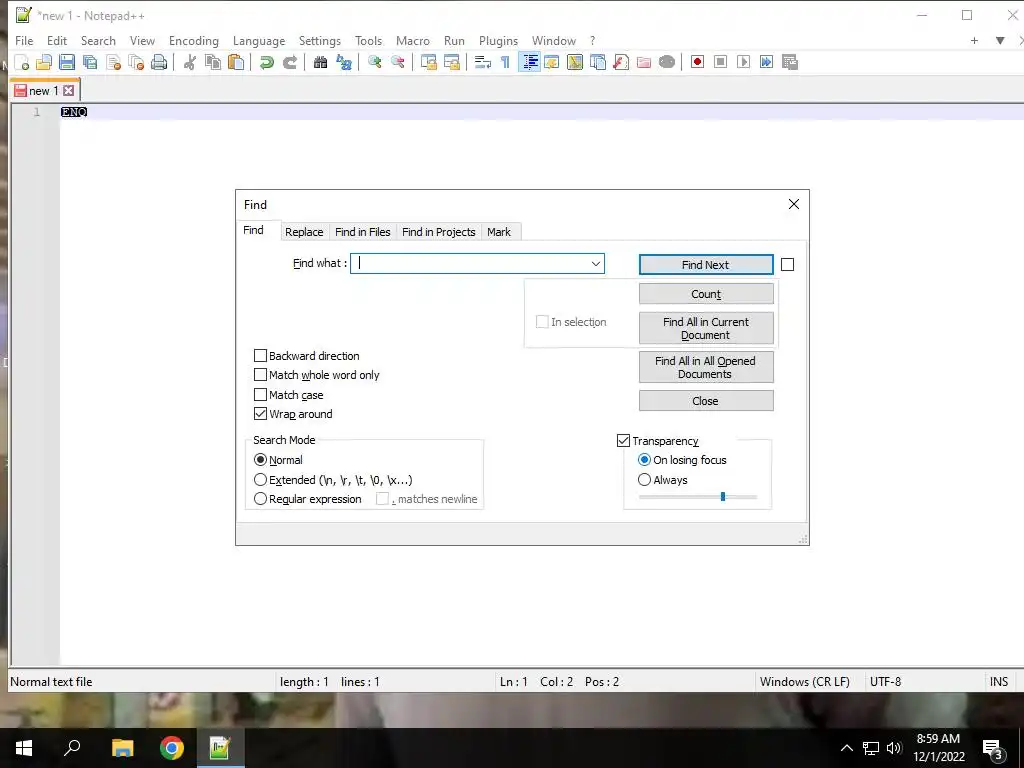Screen dimensions: 1024x768
Task: Choose Always transparency radio button
Action: pyautogui.click(x=644, y=480)
